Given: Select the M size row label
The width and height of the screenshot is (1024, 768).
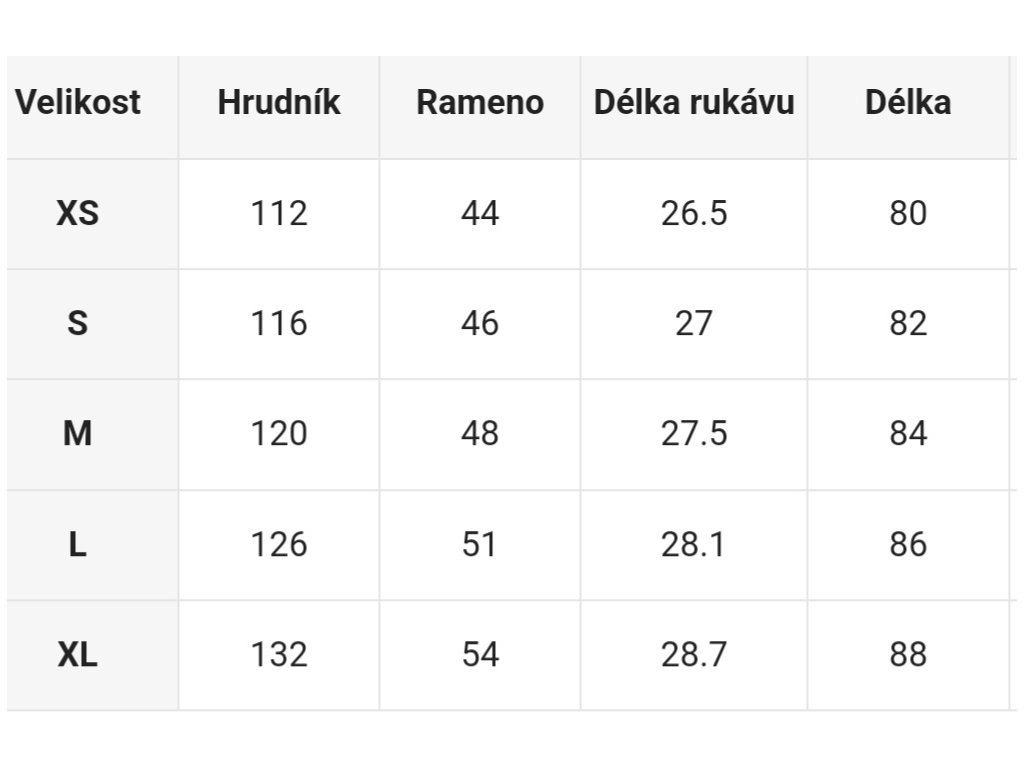Looking at the screenshot, I should pyautogui.click(x=78, y=434).
